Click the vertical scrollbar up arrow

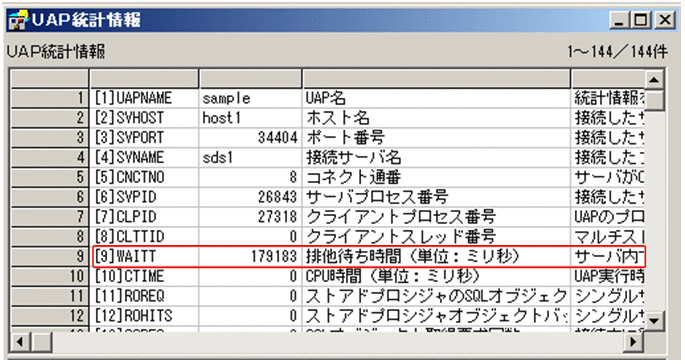(x=654, y=80)
